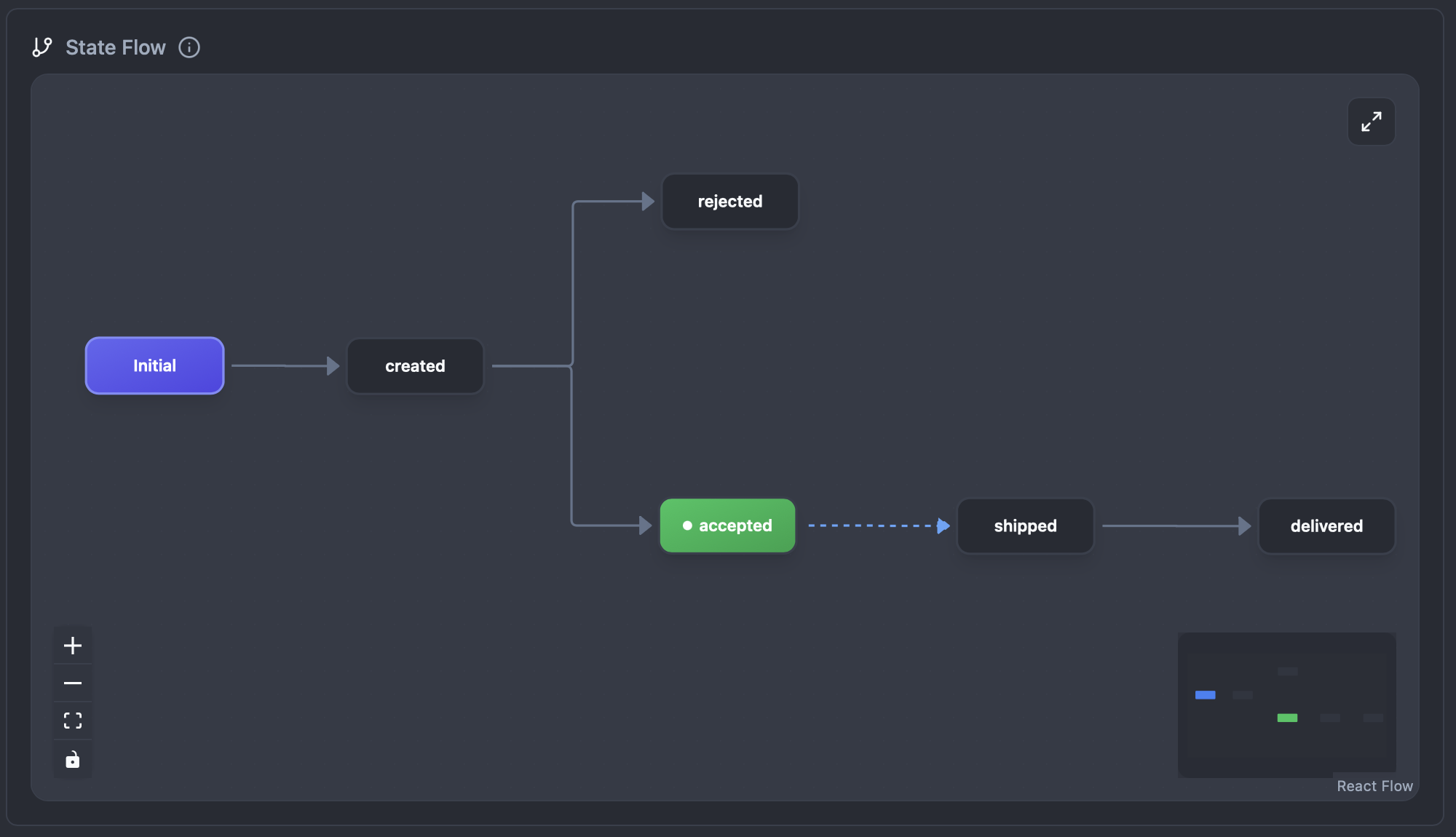The image size is (1456, 837).
Task: Toggle the interactivity lock in the controls panel
Action: coord(72,759)
